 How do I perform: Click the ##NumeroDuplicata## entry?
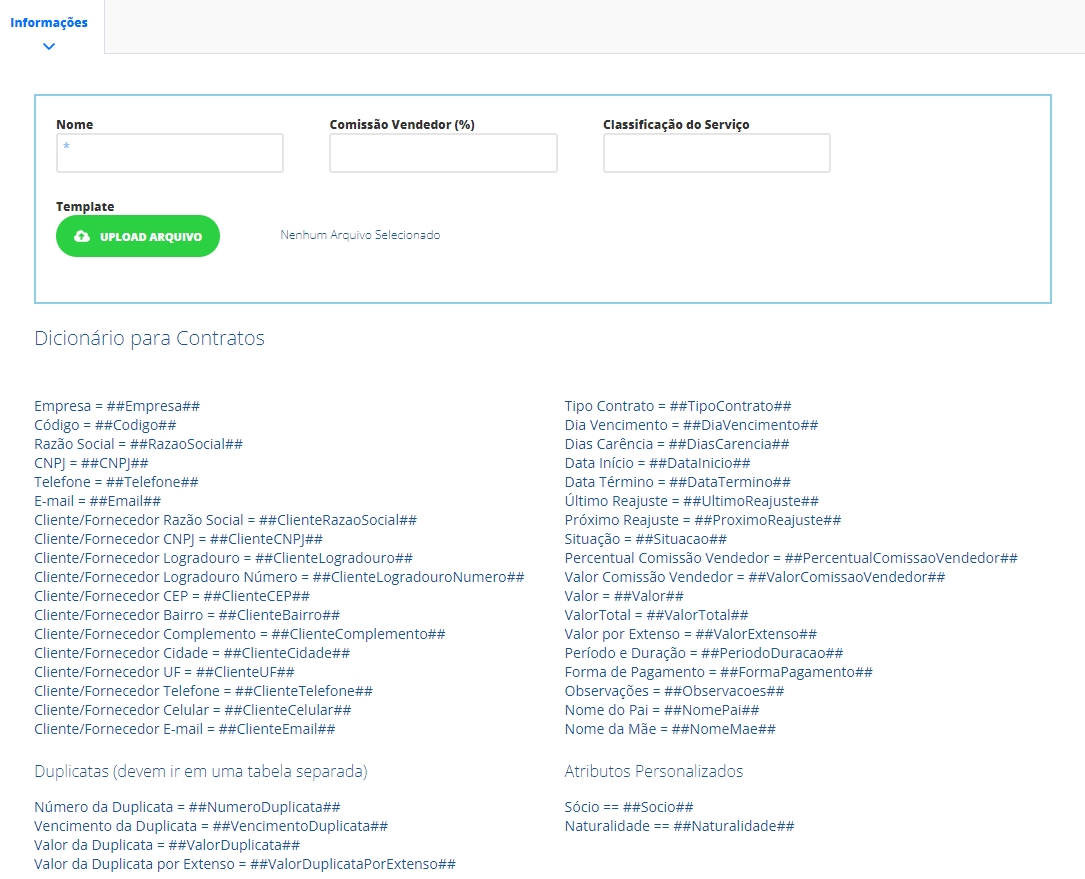tap(187, 807)
